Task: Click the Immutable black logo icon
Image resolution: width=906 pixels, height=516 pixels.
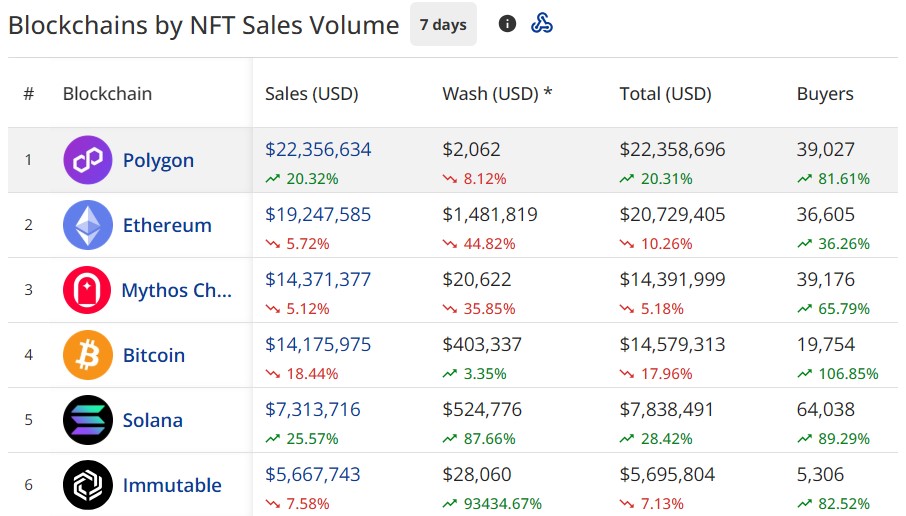Action: (88, 485)
